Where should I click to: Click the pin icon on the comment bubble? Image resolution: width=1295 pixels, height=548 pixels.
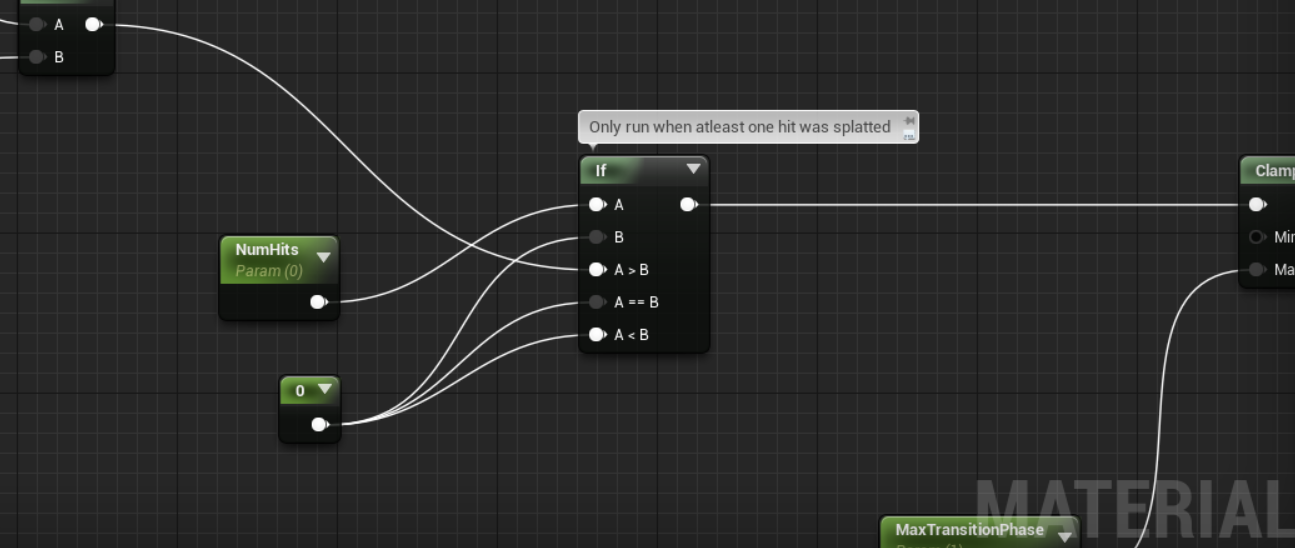tap(909, 121)
